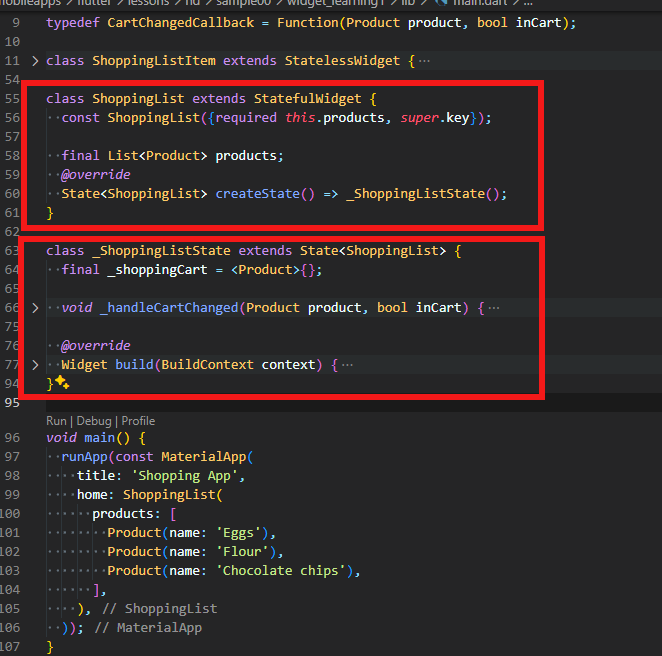Viewport: 662px width, 656px height.
Task: Unfold the _handleCartChanged method using its chevron
Action: pos(36,308)
